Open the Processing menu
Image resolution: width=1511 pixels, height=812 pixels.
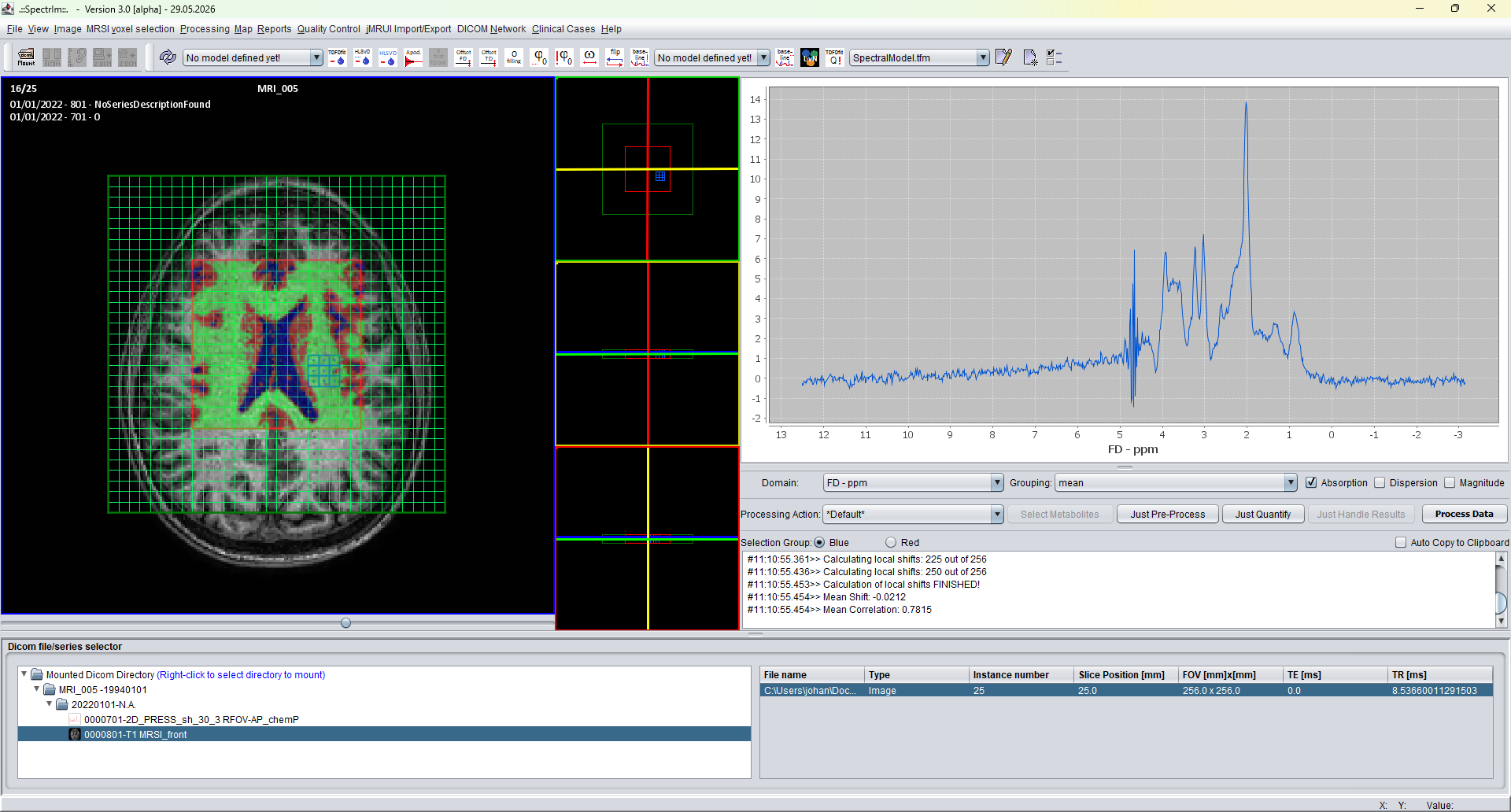205,29
